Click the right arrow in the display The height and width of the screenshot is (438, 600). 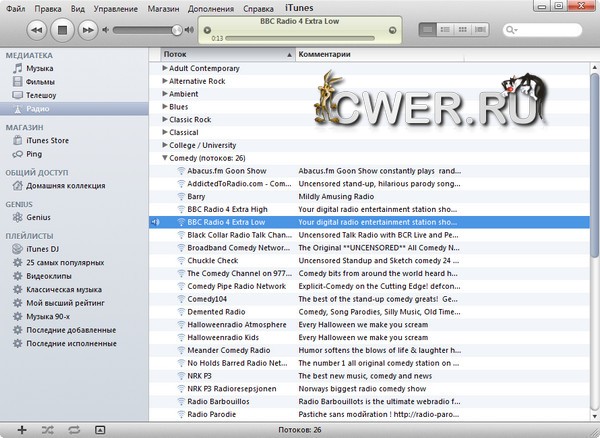point(392,30)
